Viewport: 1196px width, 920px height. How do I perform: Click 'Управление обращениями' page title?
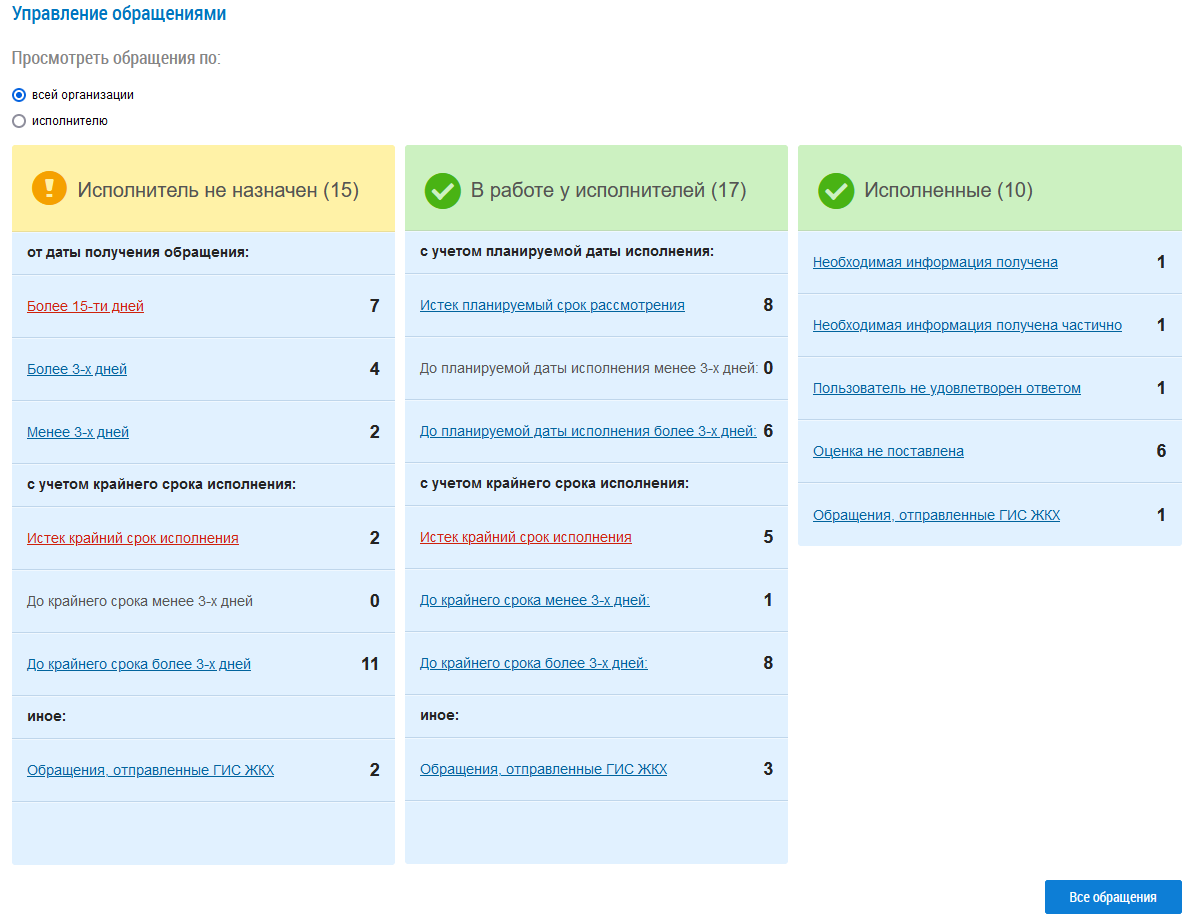pyautogui.click(x=119, y=14)
